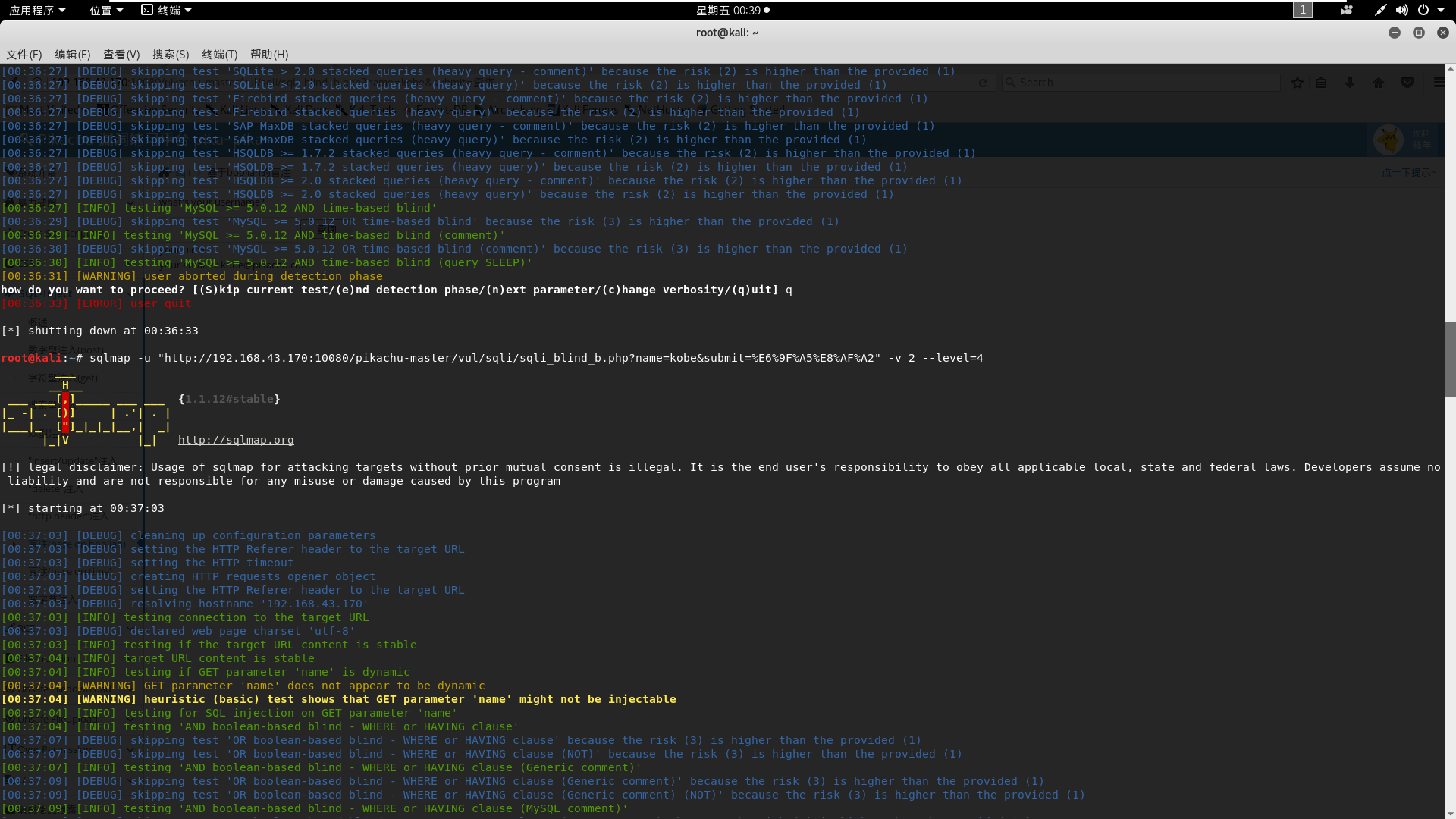Image resolution: width=1456 pixels, height=819 pixels.
Task: Expand the 位置 places menu
Action: (x=106, y=10)
